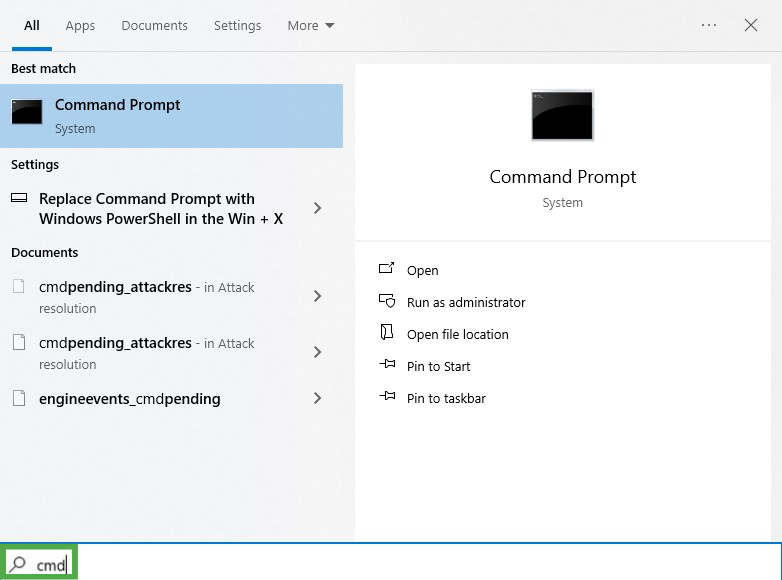Image resolution: width=782 pixels, height=580 pixels.
Task: Click the Open action icon
Action: 387,268
